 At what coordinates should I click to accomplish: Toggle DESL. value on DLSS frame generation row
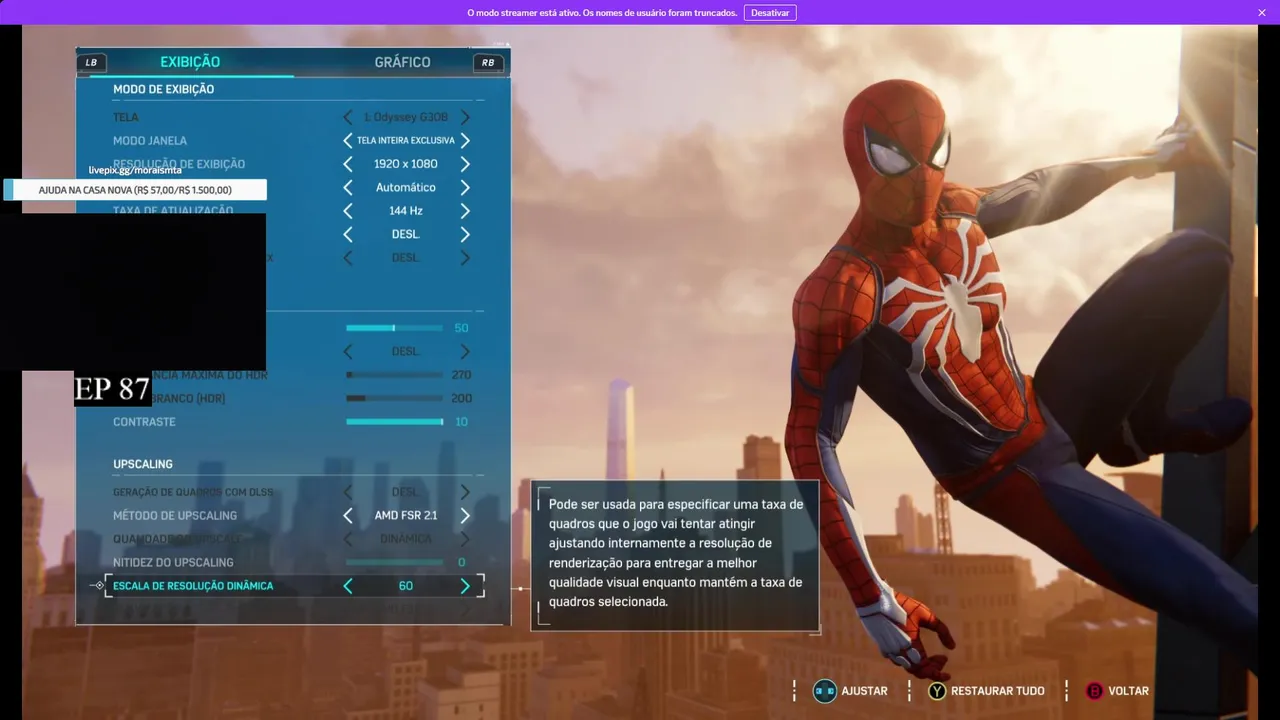point(406,492)
